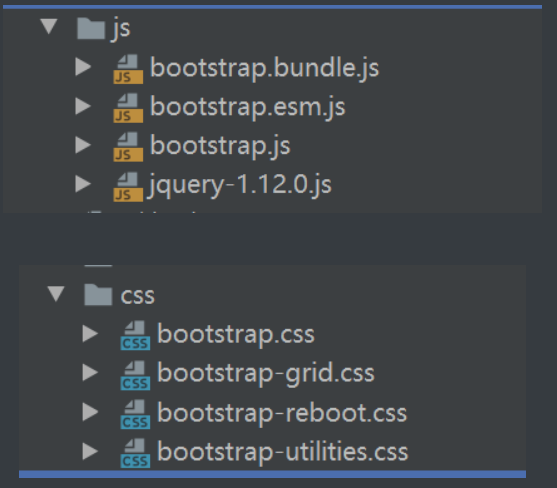Collapse the js folder arrow
Image resolution: width=557 pixels, height=488 pixels.
click(49, 27)
